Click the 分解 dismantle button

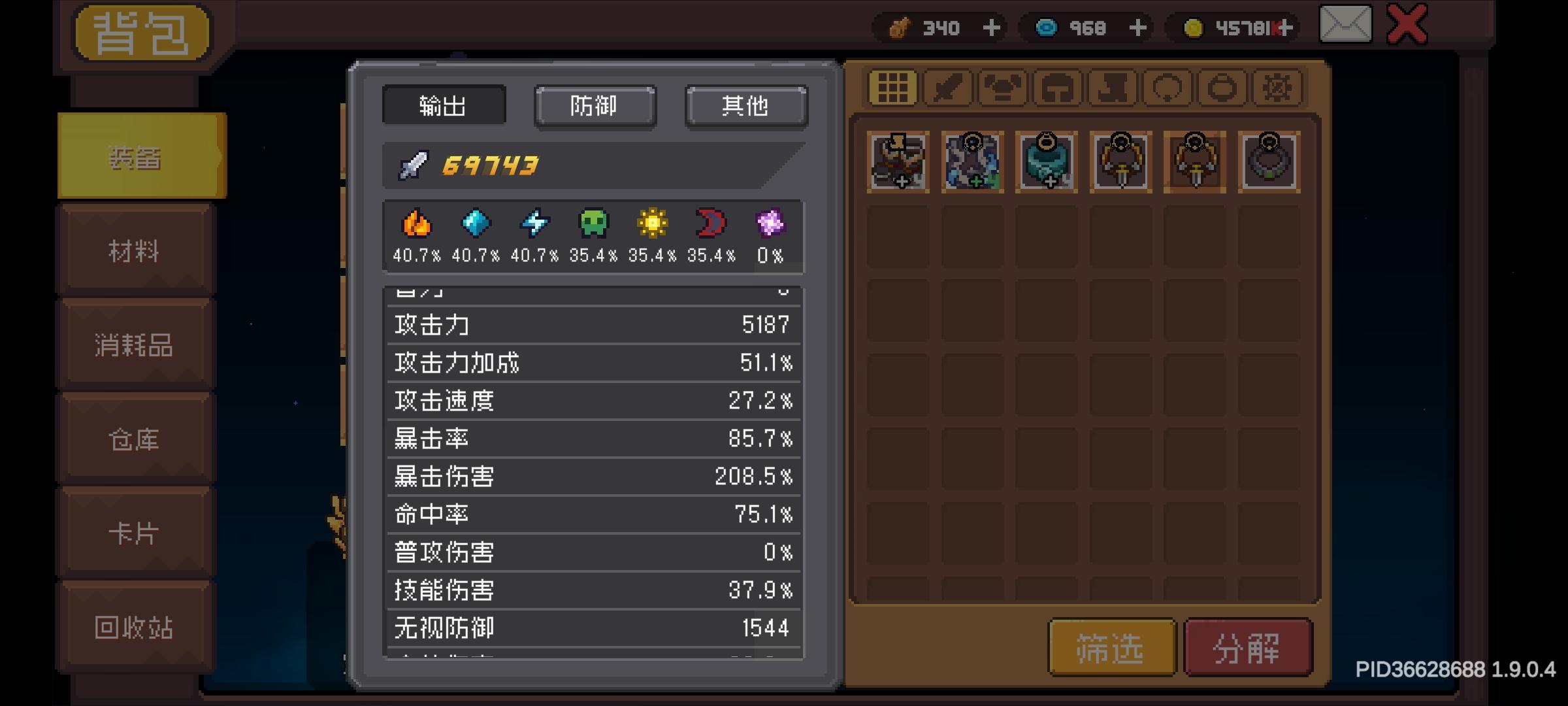(x=1248, y=648)
